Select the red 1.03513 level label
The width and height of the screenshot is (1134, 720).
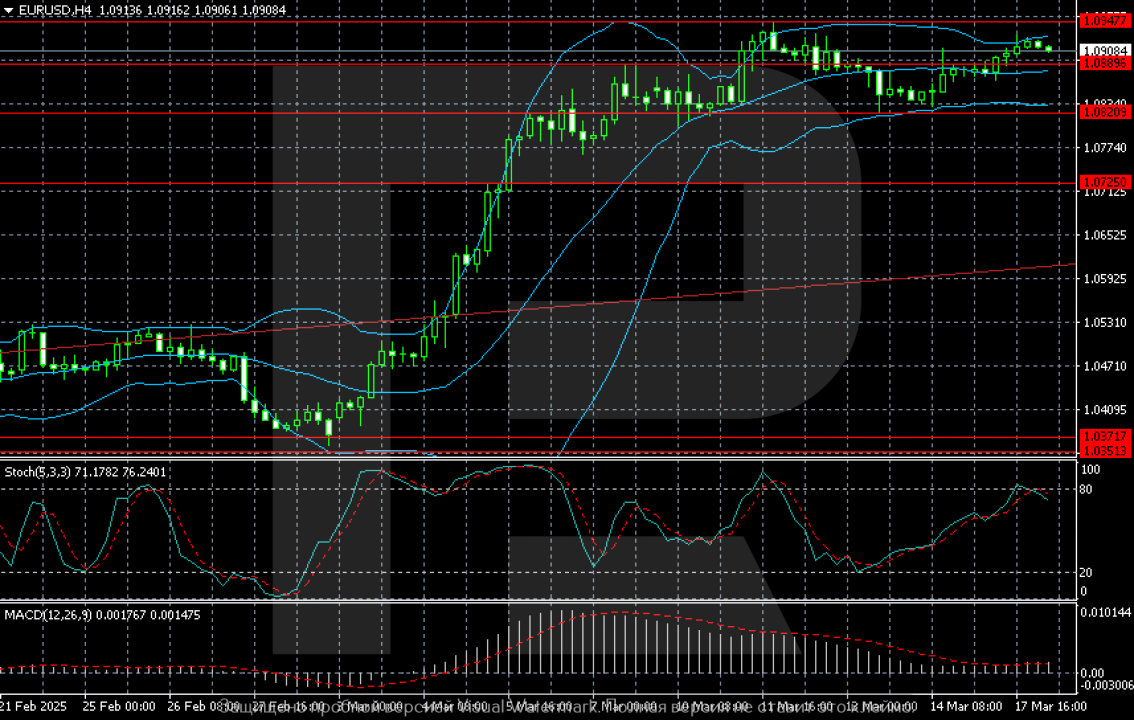point(1104,451)
